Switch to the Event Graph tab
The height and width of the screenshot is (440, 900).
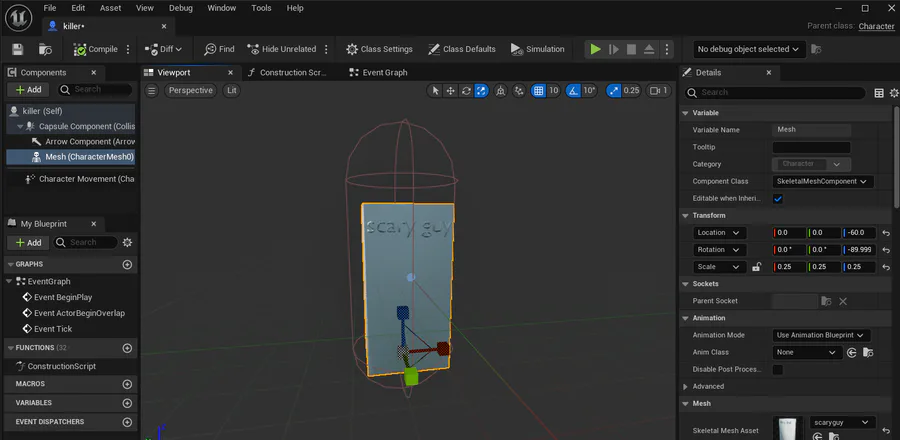click(379, 73)
